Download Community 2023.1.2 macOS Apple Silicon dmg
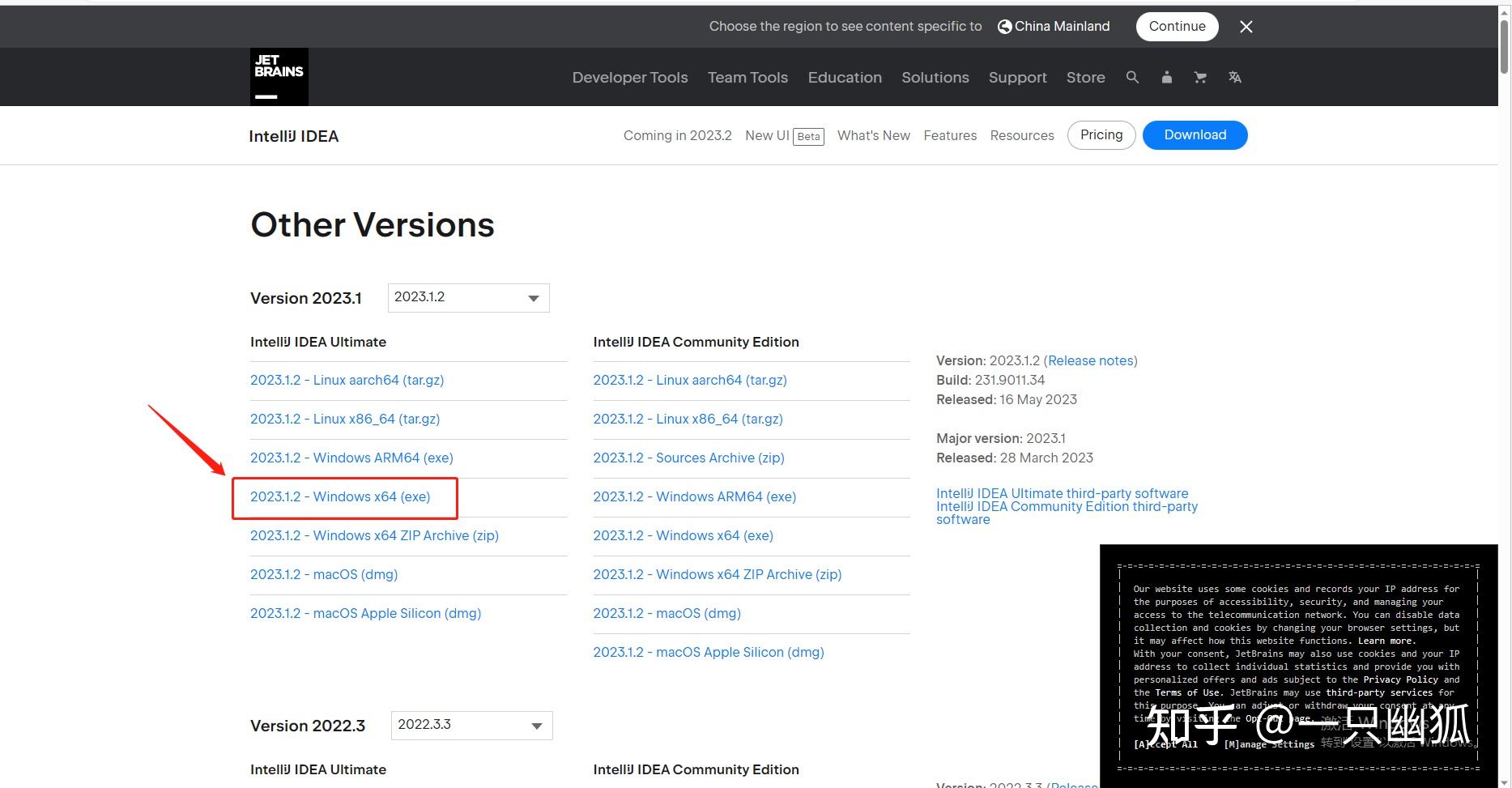Image resolution: width=1512 pixels, height=788 pixels. coord(709,652)
